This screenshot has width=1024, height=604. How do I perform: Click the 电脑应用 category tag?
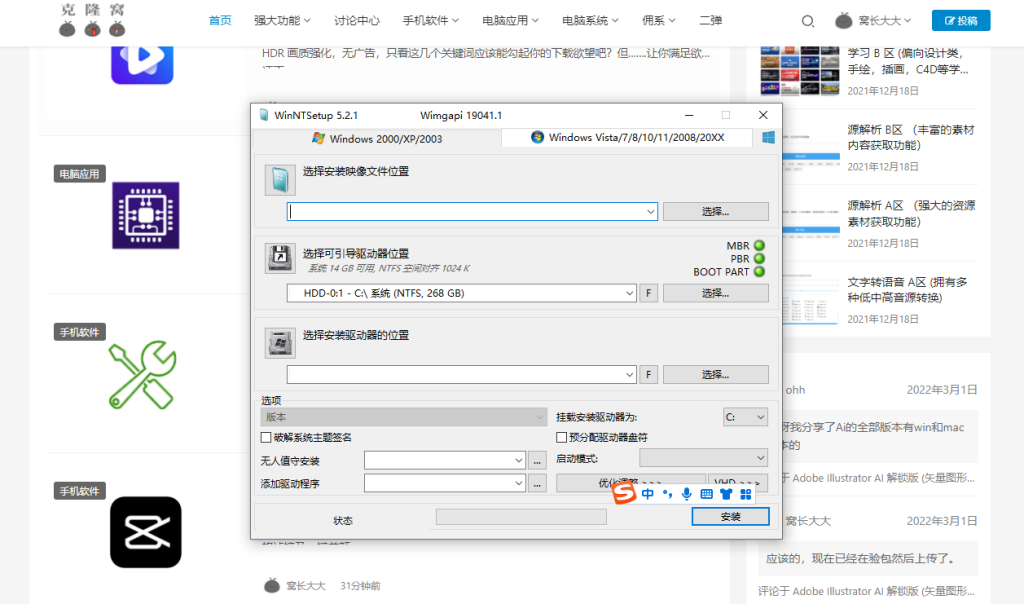pos(80,174)
